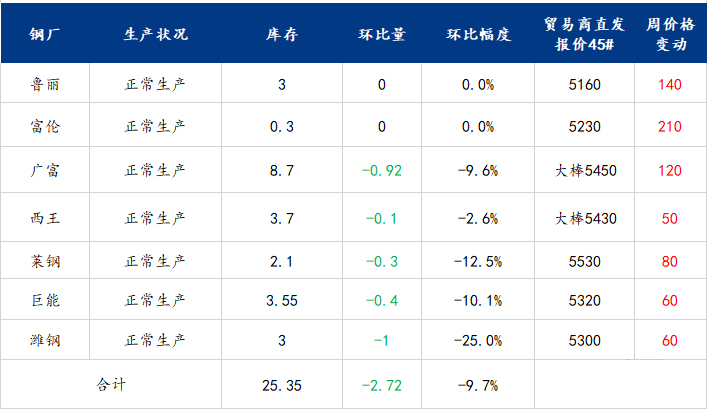Select the -12.5% percentage cell
Screen dimensions: 708x410
[x=478, y=262]
